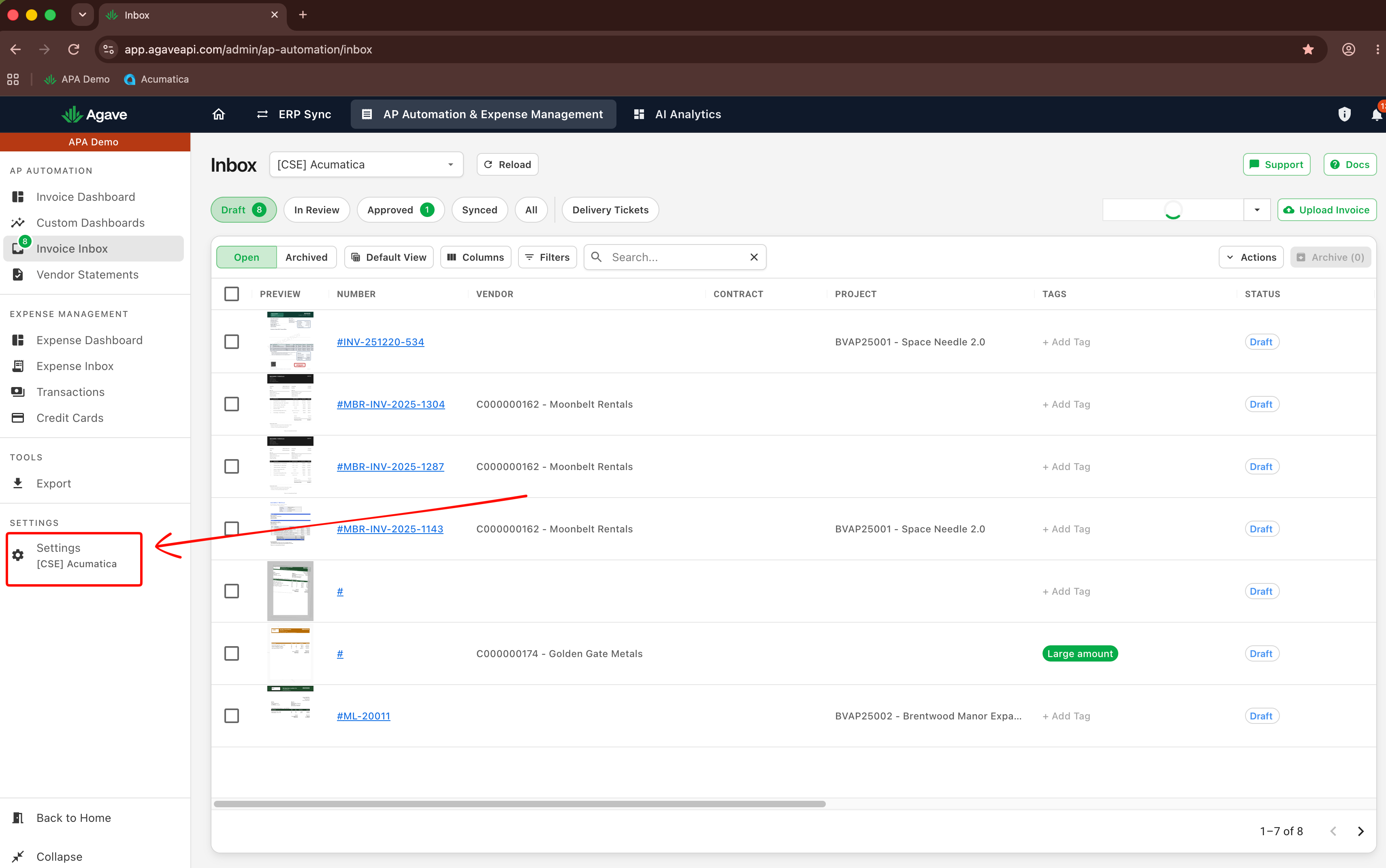
Task: Click the Invoice Inbox icon with badge
Action: tap(19, 247)
